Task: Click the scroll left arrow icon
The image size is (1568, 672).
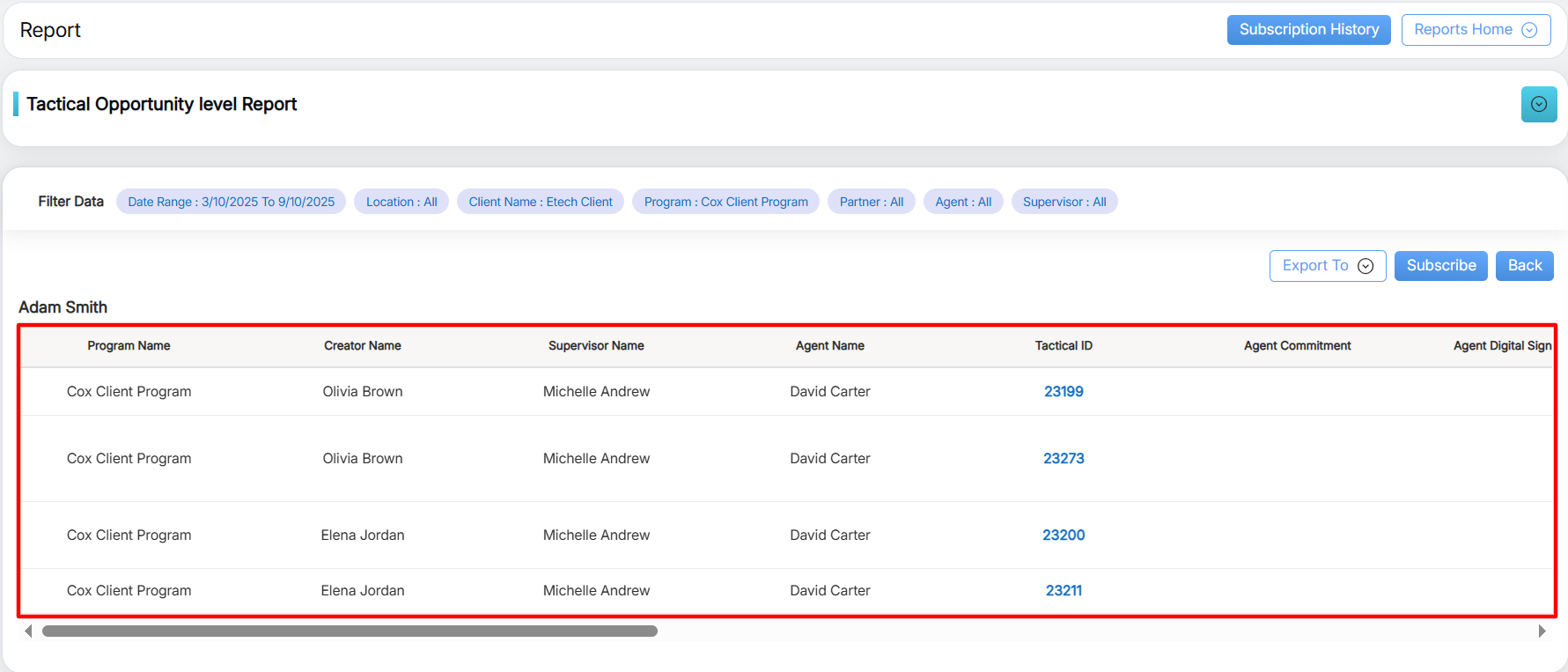Action: click(28, 631)
